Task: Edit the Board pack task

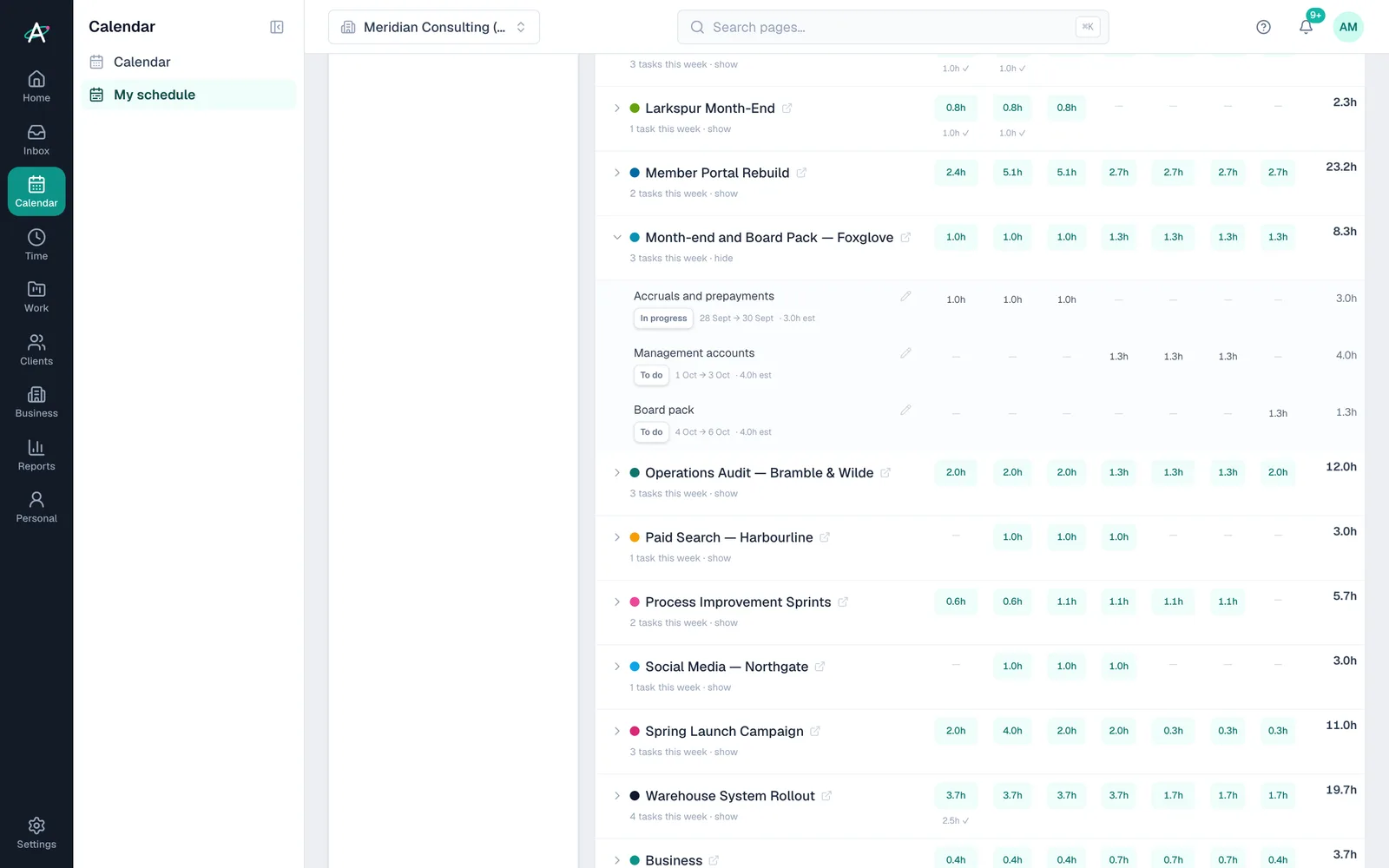Action: coord(905,410)
